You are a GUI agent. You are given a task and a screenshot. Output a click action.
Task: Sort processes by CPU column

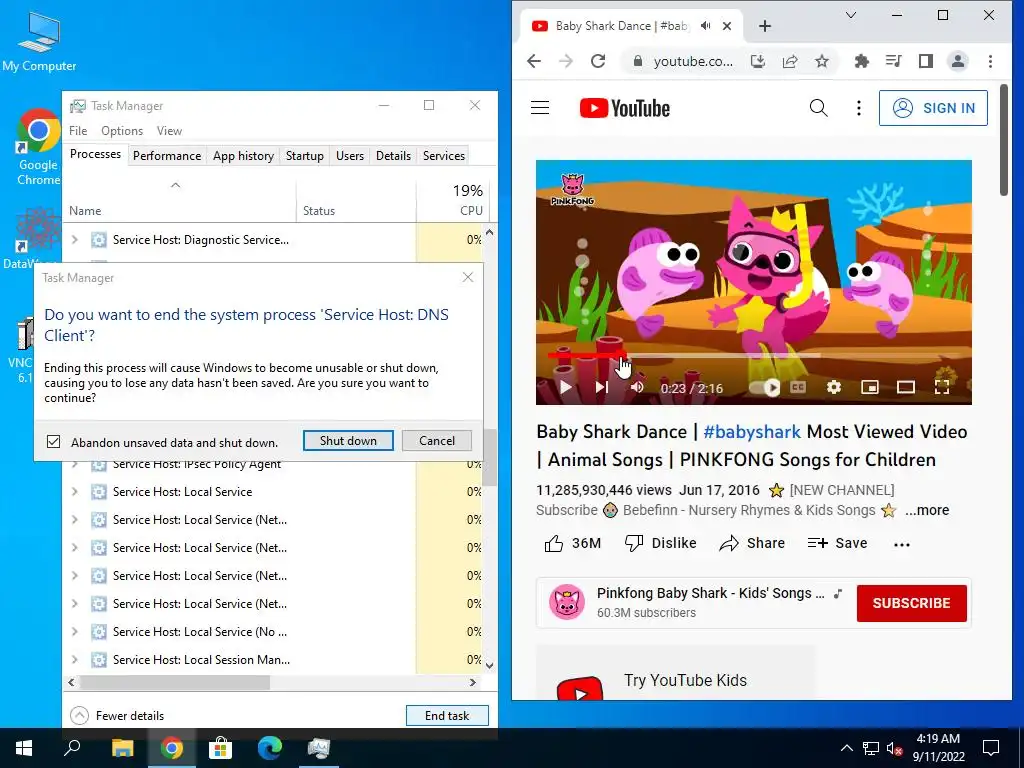[x=452, y=200]
